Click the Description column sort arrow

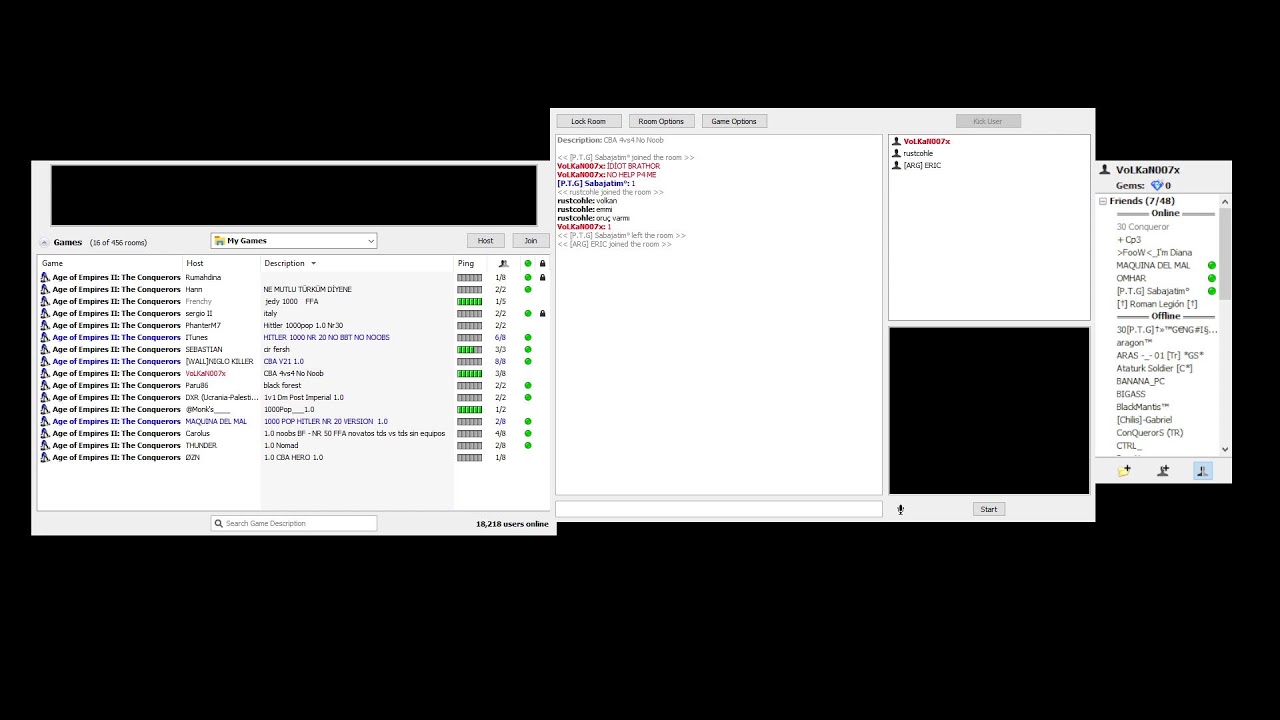(x=313, y=264)
